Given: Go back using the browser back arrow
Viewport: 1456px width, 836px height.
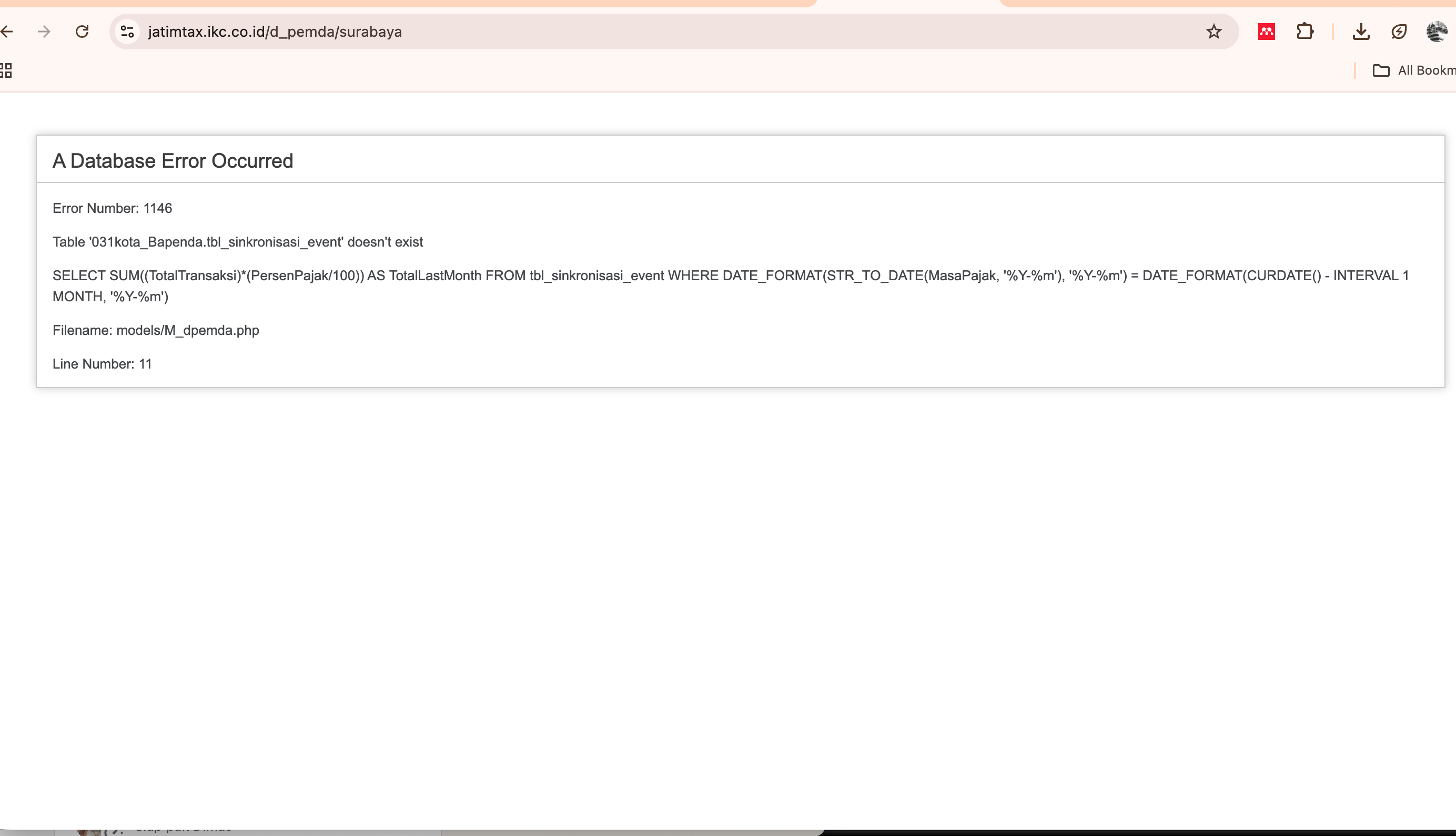Looking at the screenshot, I should click(7, 32).
